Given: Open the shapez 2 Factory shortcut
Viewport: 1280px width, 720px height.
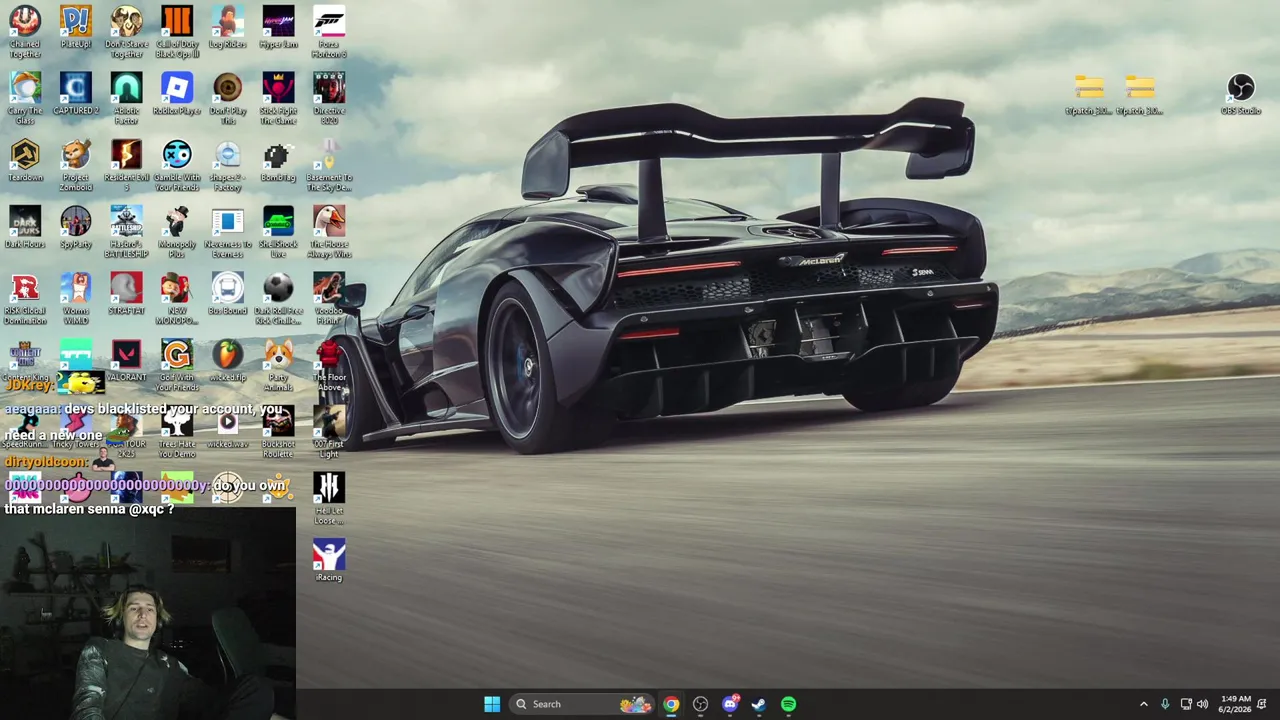Looking at the screenshot, I should coord(228,165).
